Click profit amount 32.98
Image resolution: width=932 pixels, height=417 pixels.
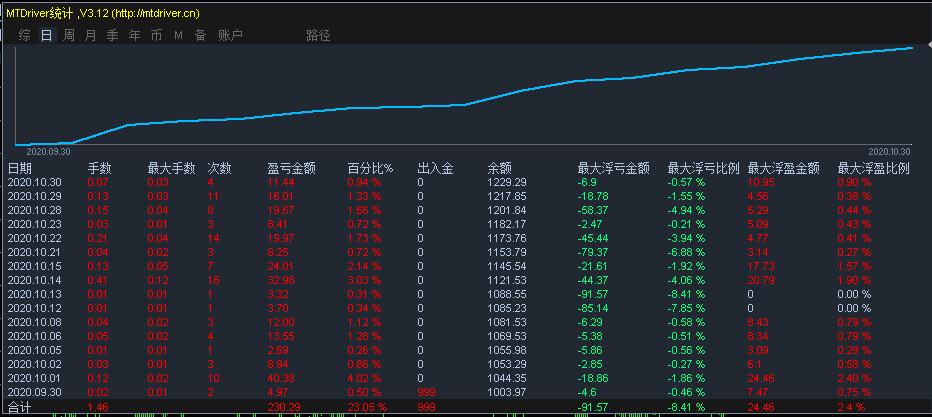click(x=281, y=280)
